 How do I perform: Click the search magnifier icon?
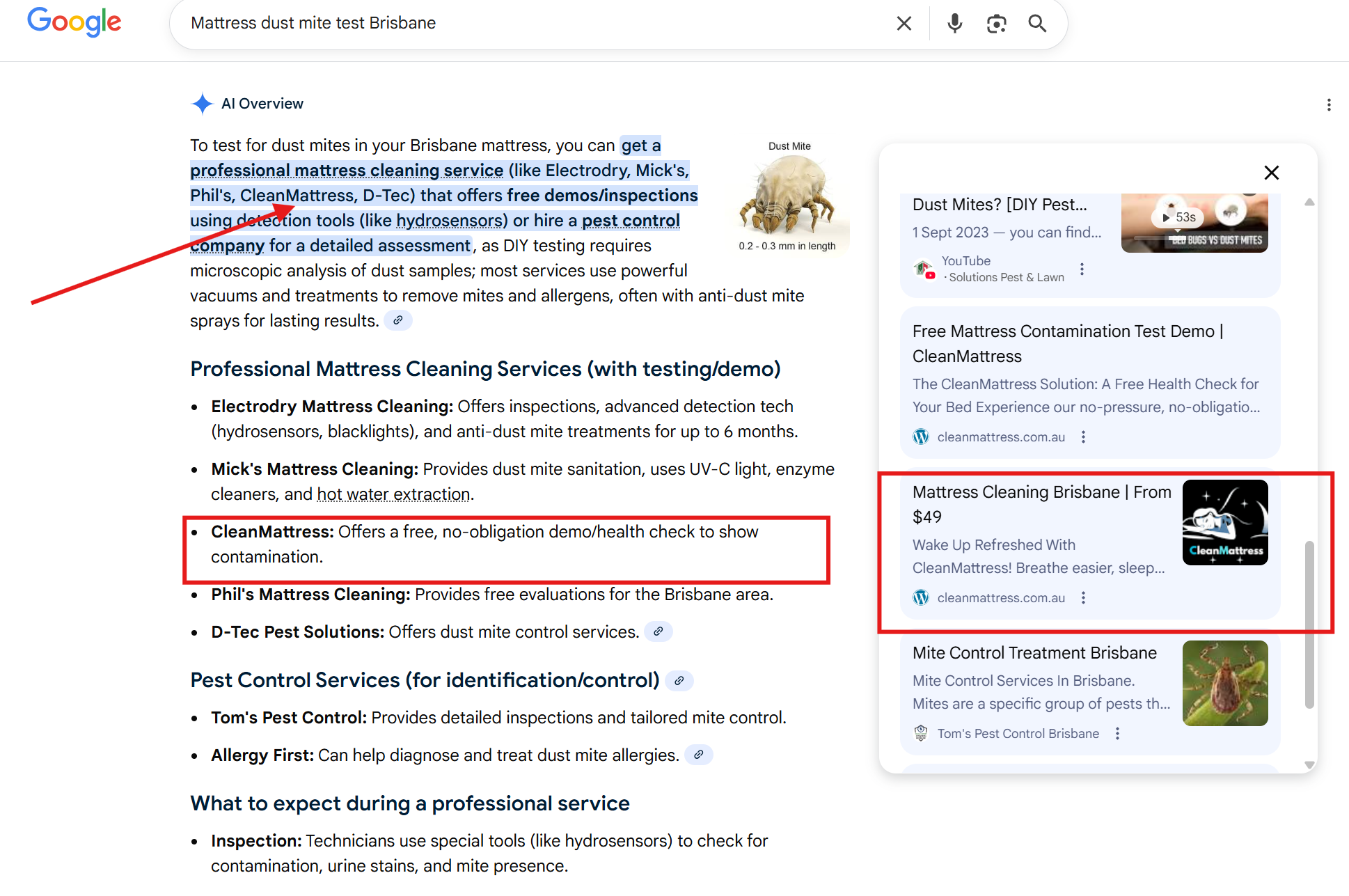click(1037, 23)
